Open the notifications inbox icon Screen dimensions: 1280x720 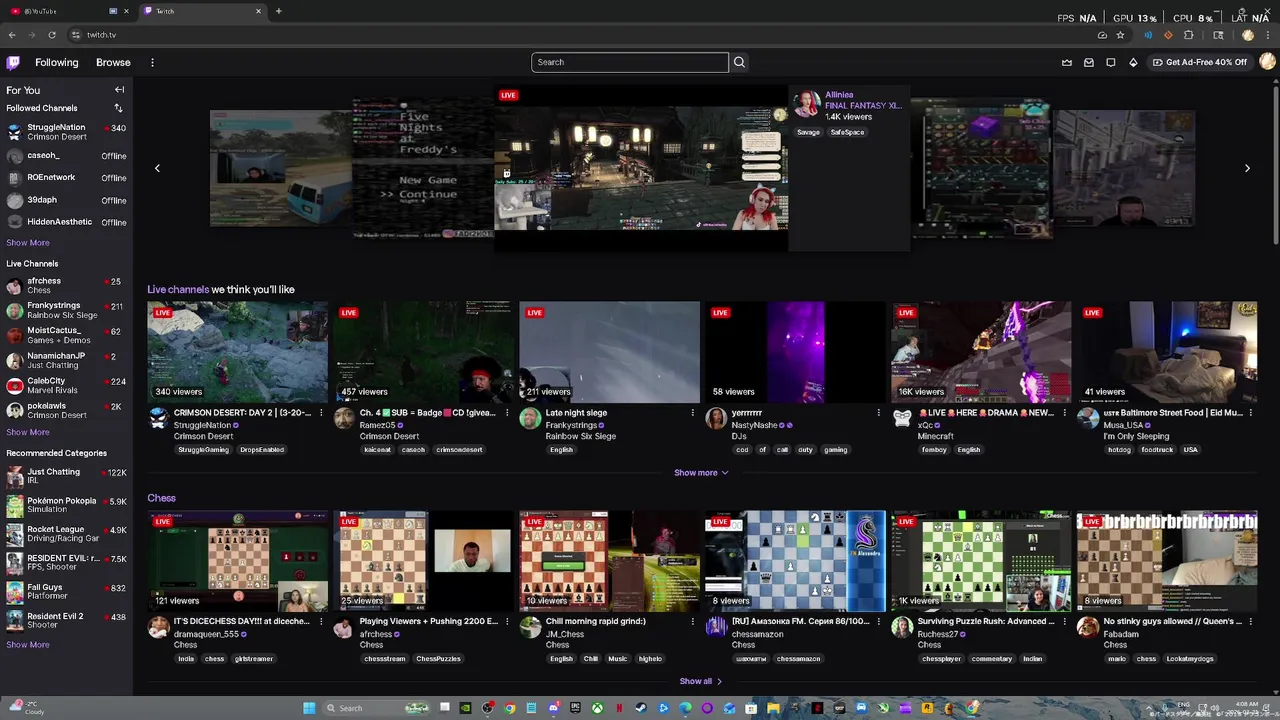click(x=1089, y=62)
